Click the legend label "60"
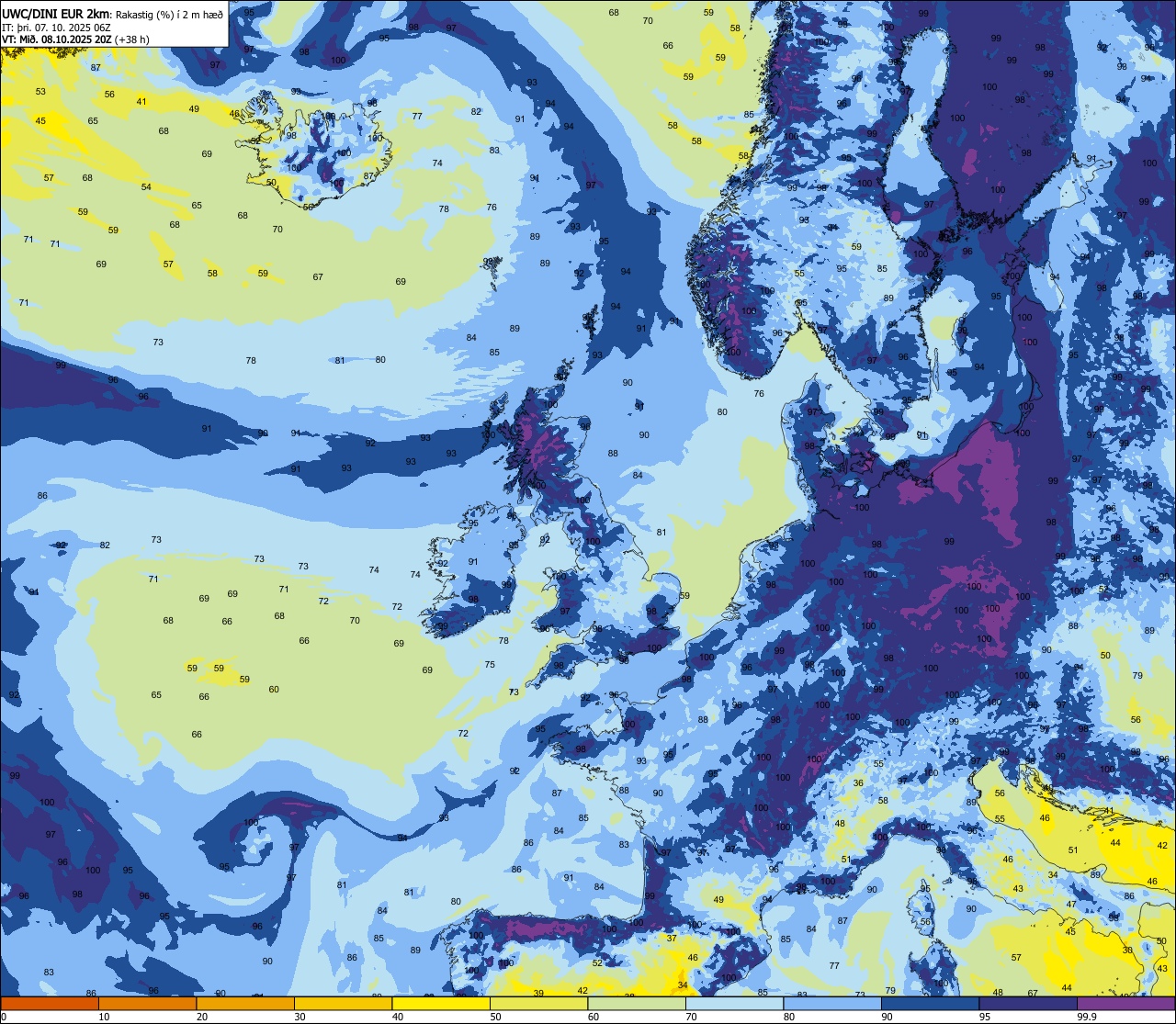1176x1024 pixels. click(594, 1017)
